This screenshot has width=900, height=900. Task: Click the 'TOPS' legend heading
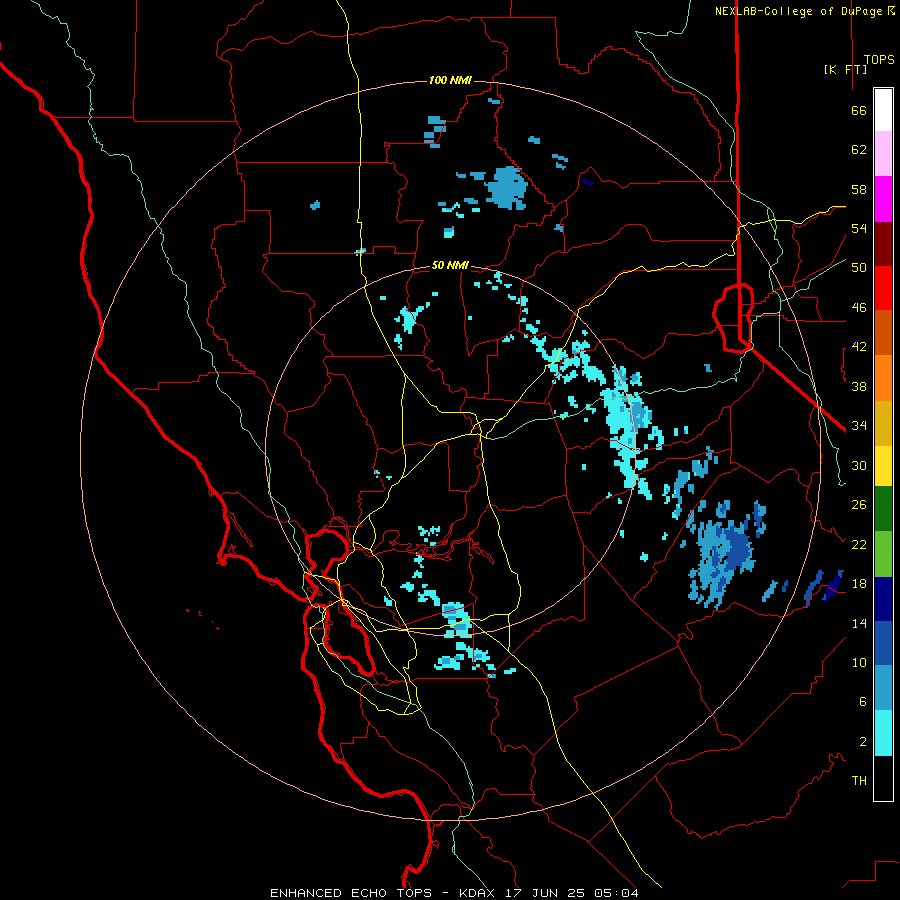tap(879, 59)
